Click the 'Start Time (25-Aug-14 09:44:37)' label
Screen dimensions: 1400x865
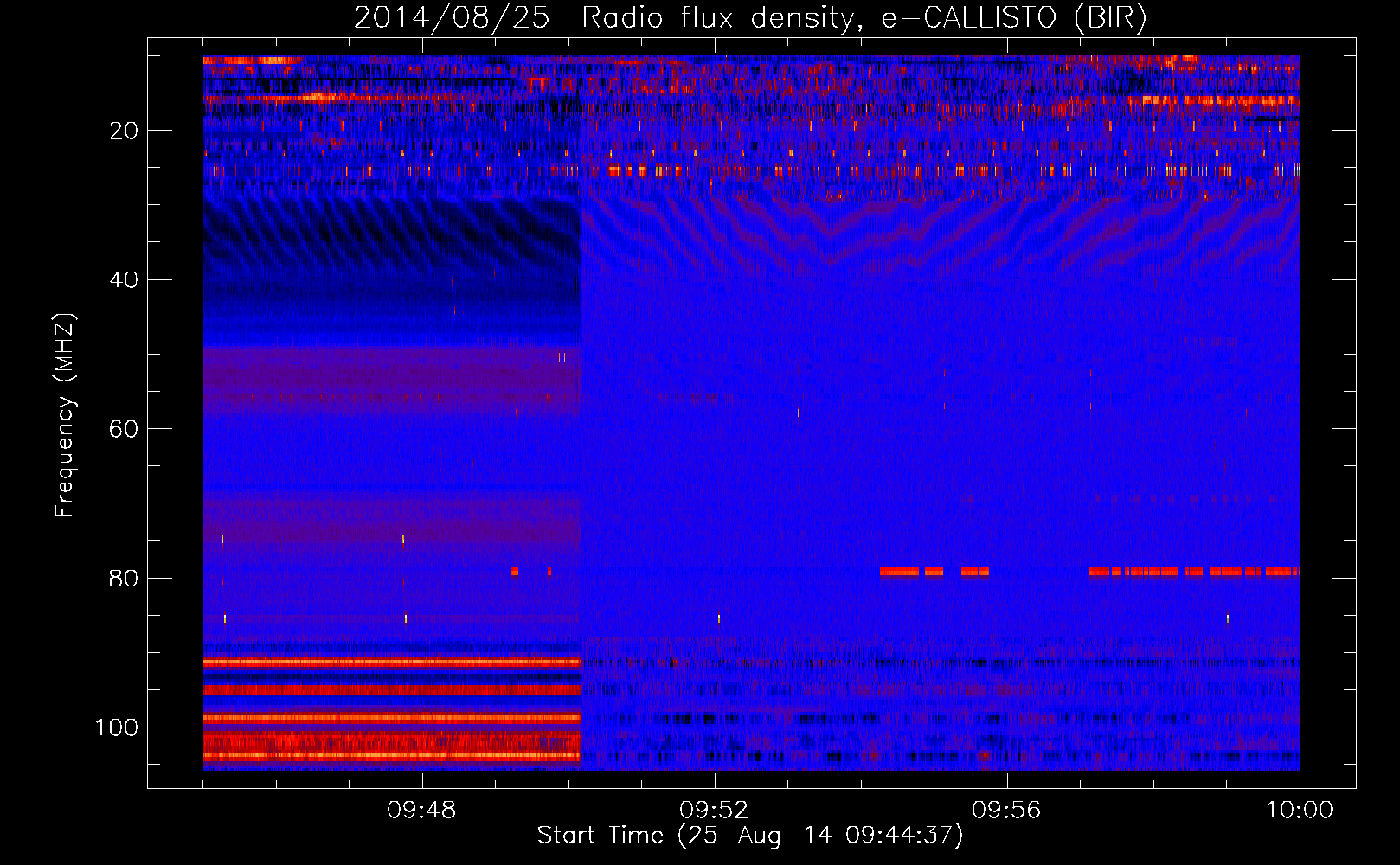(750, 836)
